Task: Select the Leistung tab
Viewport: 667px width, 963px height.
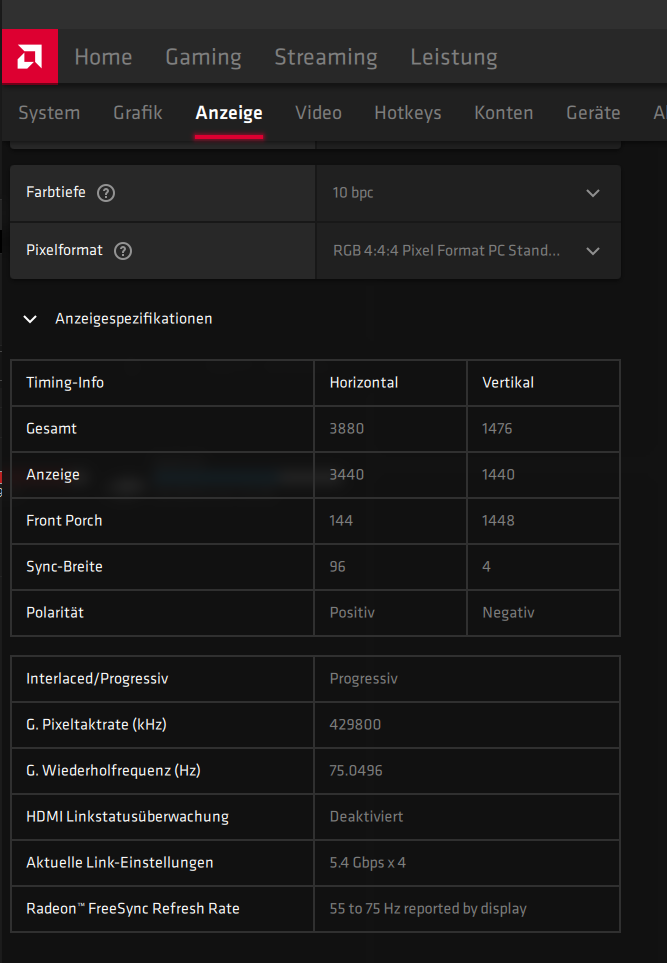Action: click(x=454, y=57)
